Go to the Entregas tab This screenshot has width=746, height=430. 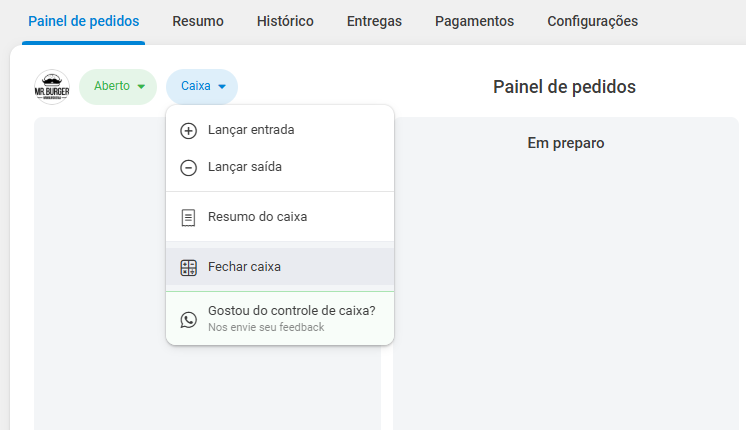coord(374,21)
